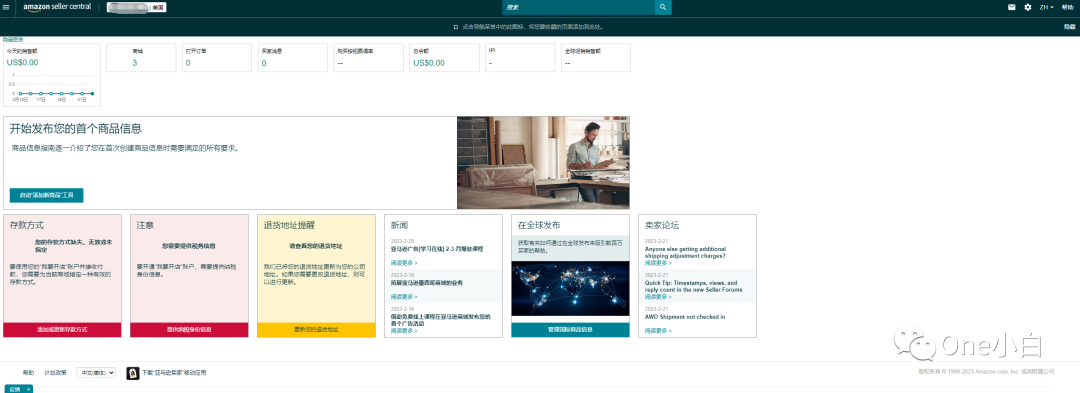Click the 帮助 link in the footer
1080x393 pixels.
(x=28, y=372)
